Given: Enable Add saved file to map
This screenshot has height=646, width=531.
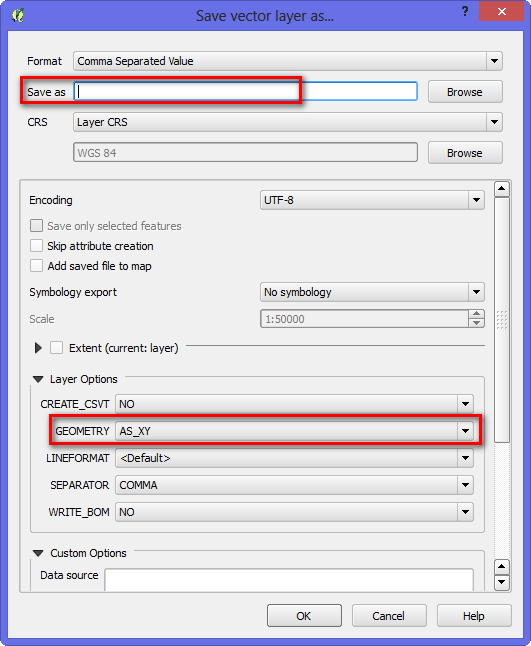Looking at the screenshot, I should 36,266.
